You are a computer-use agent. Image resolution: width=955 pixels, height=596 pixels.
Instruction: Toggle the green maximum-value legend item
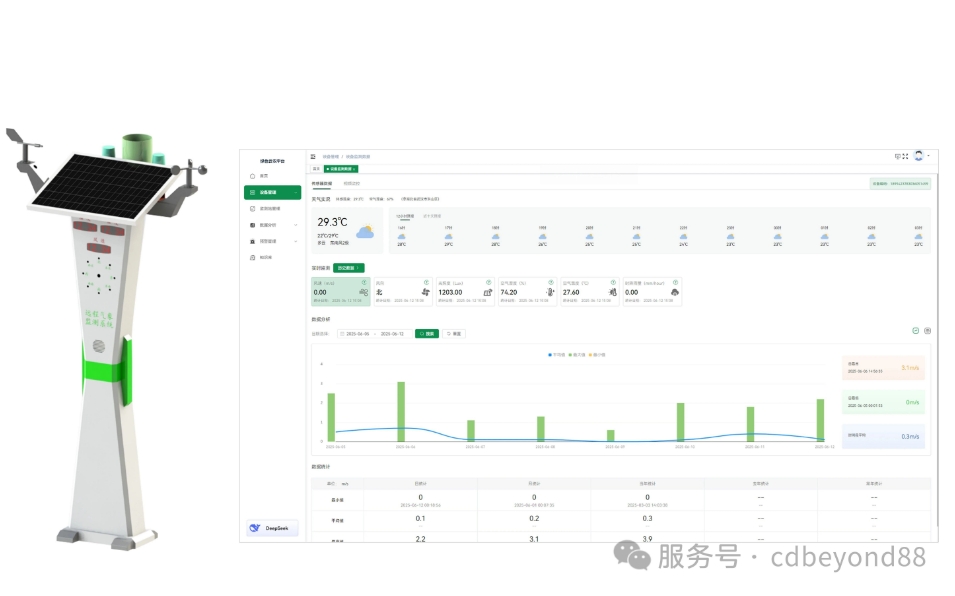(577, 354)
